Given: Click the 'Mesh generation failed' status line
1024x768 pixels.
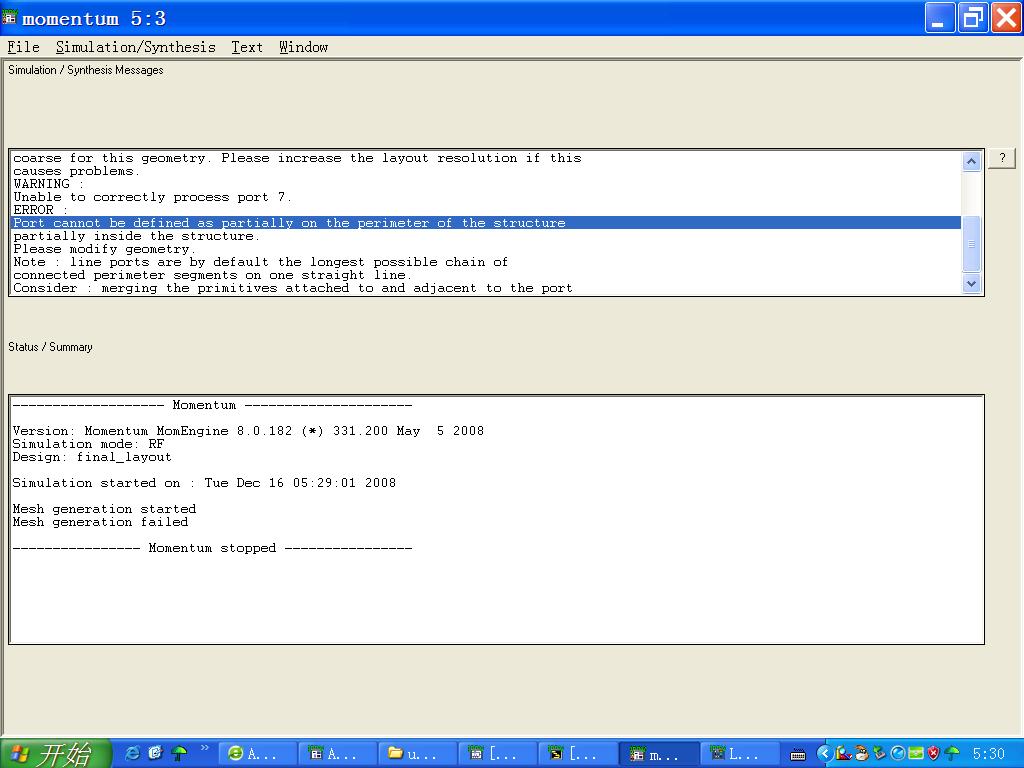Looking at the screenshot, I should [101, 522].
